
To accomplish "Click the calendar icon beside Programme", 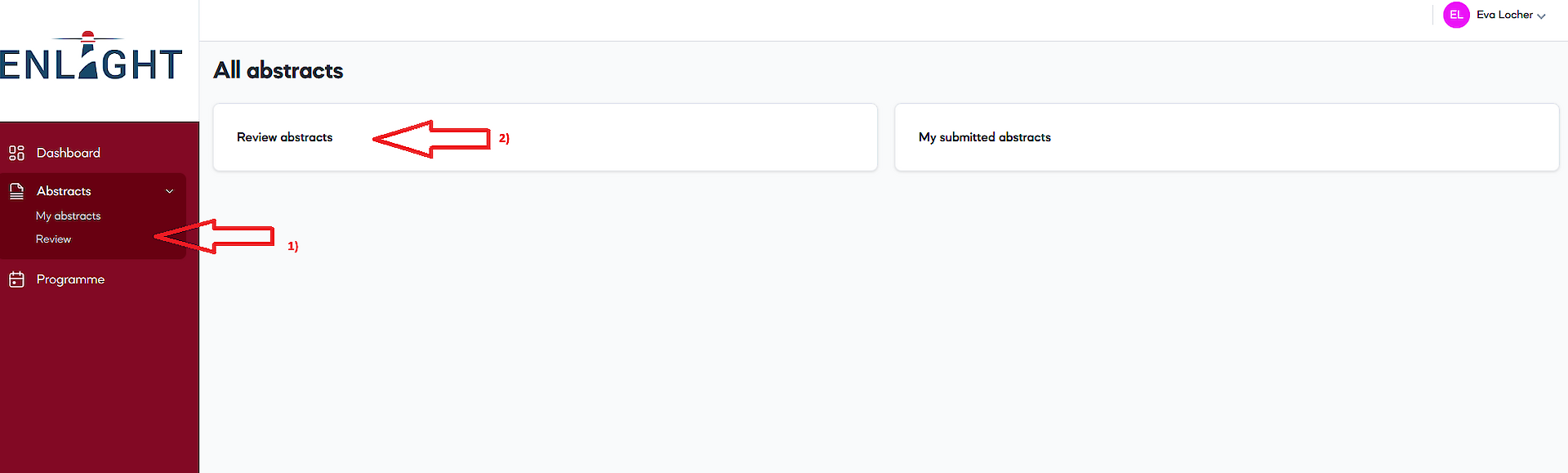I will point(17,279).
